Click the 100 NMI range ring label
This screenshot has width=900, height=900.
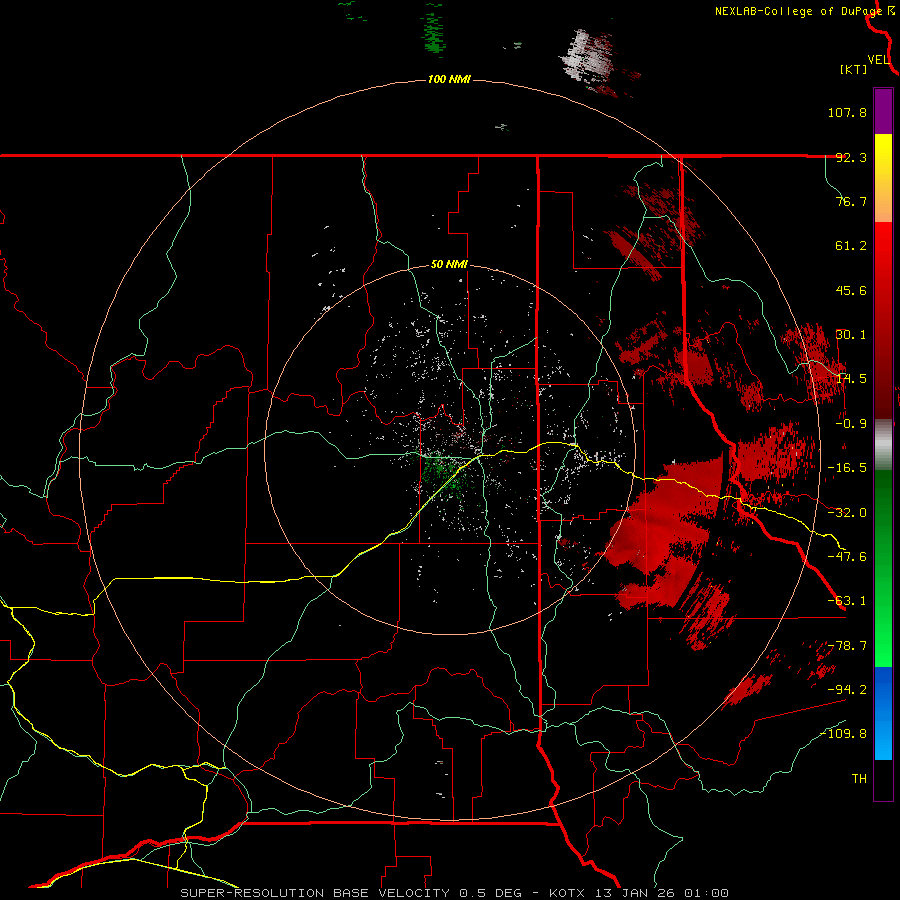pos(449,79)
